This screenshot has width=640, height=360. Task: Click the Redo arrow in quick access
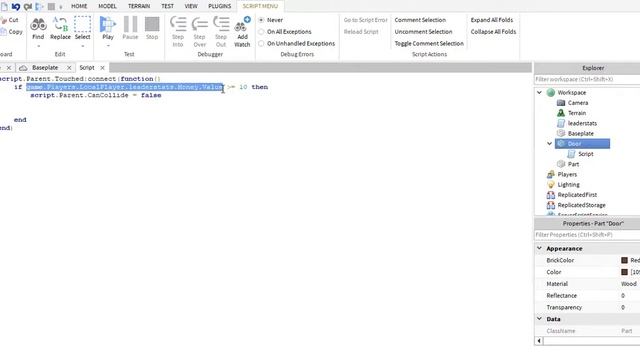click(x=28, y=6)
